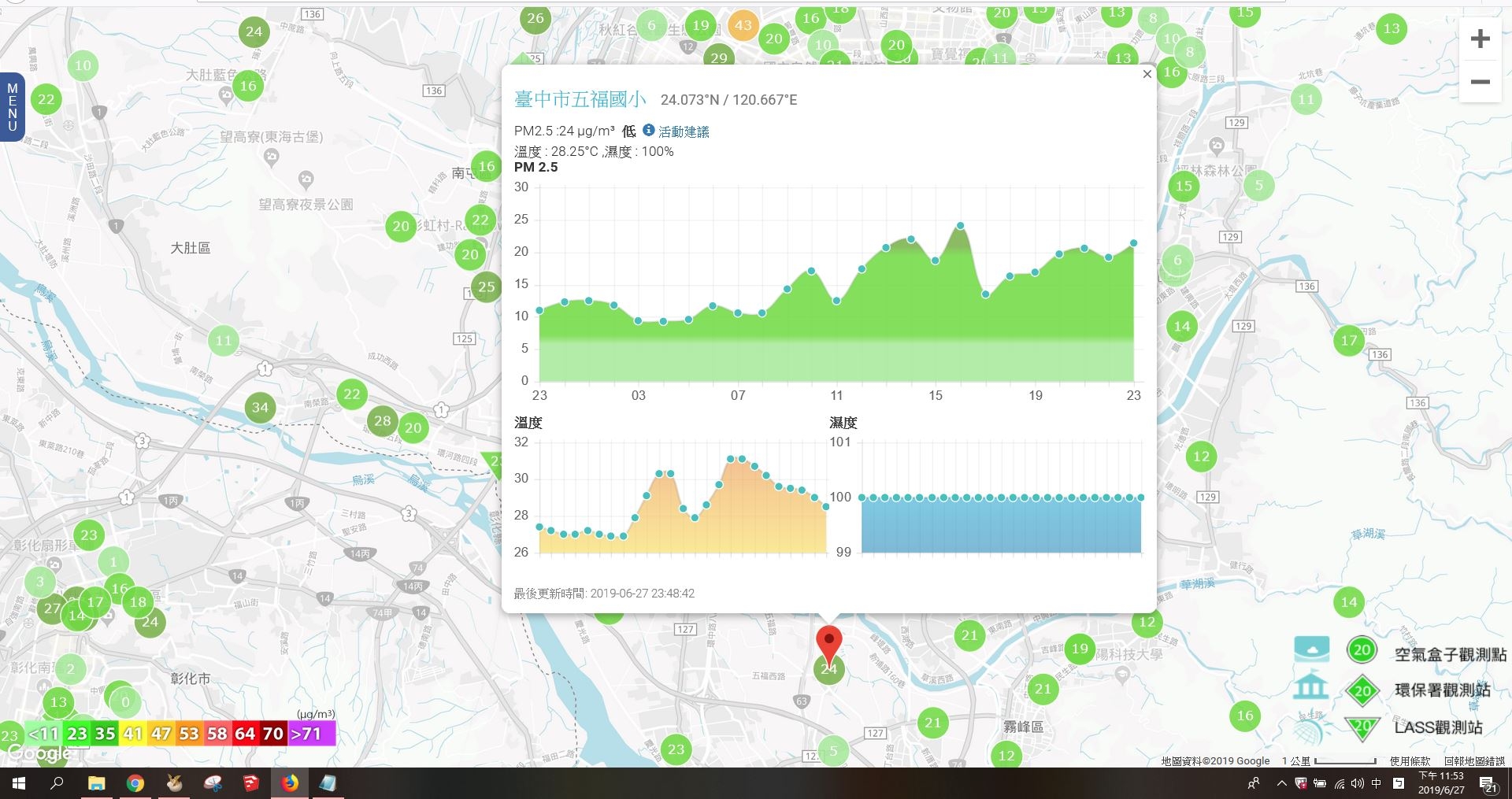
Task: Select the 25 sensor marker beside popup
Action: click(487, 287)
